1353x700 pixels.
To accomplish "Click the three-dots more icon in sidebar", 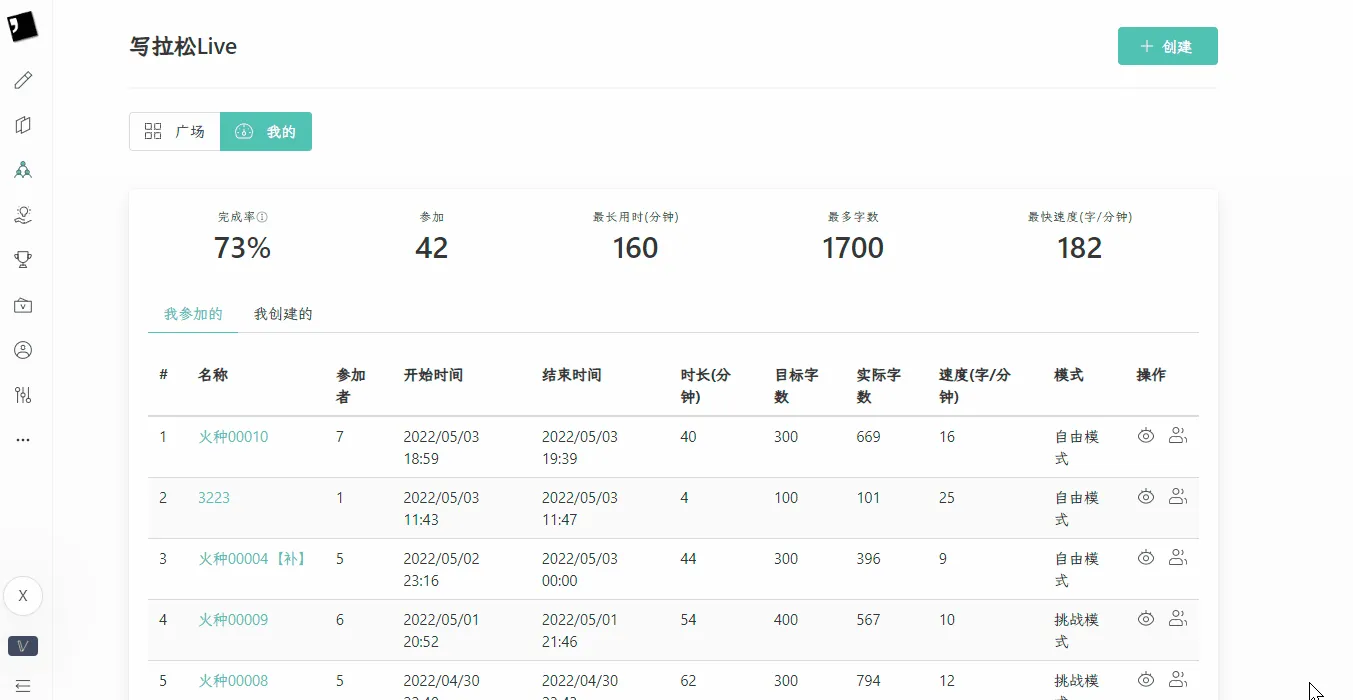I will click(x=23, y=439).
